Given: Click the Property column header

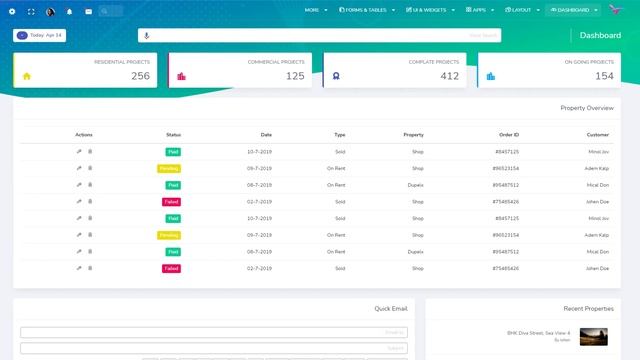Looking at the screenshot, I should tap(413, 135).
